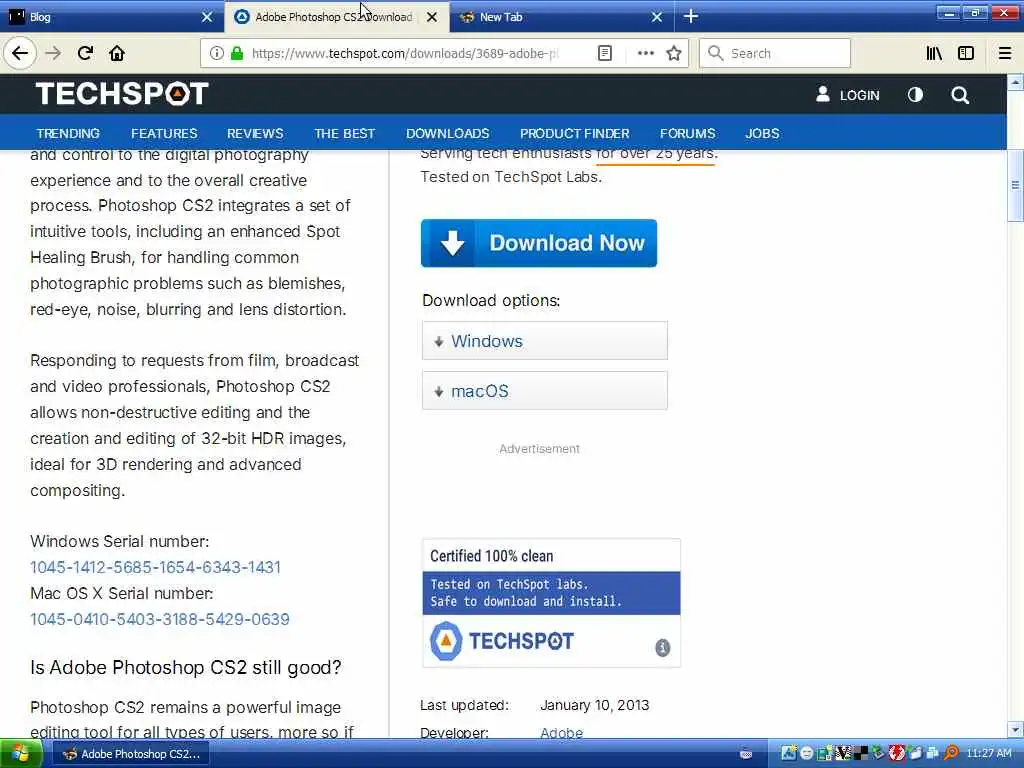Open the Library bookmarks icon
The image size is (1024, 768).
pos(934,53)
